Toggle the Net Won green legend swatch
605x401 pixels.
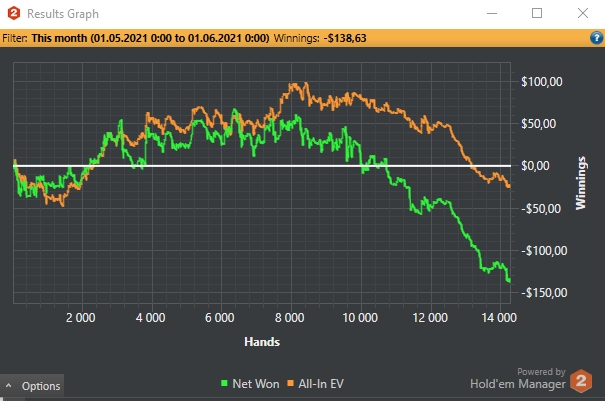[x=224, y=383]
